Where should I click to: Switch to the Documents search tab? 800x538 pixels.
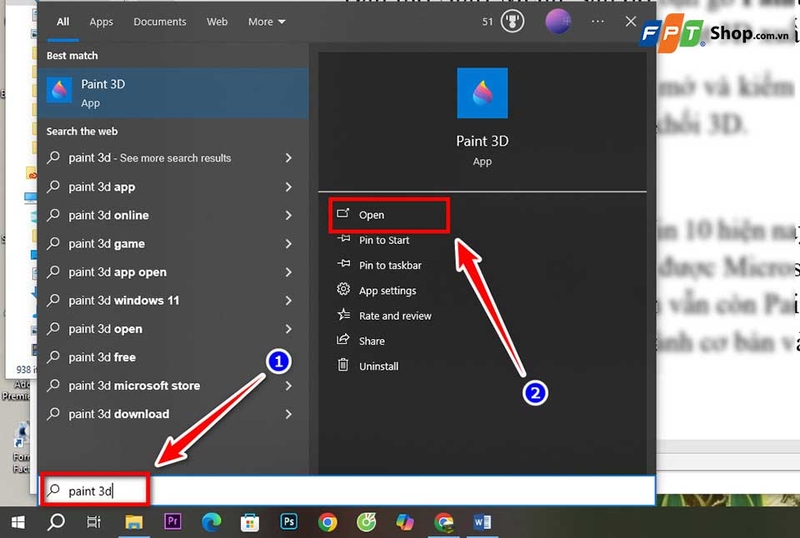[160, 22]
